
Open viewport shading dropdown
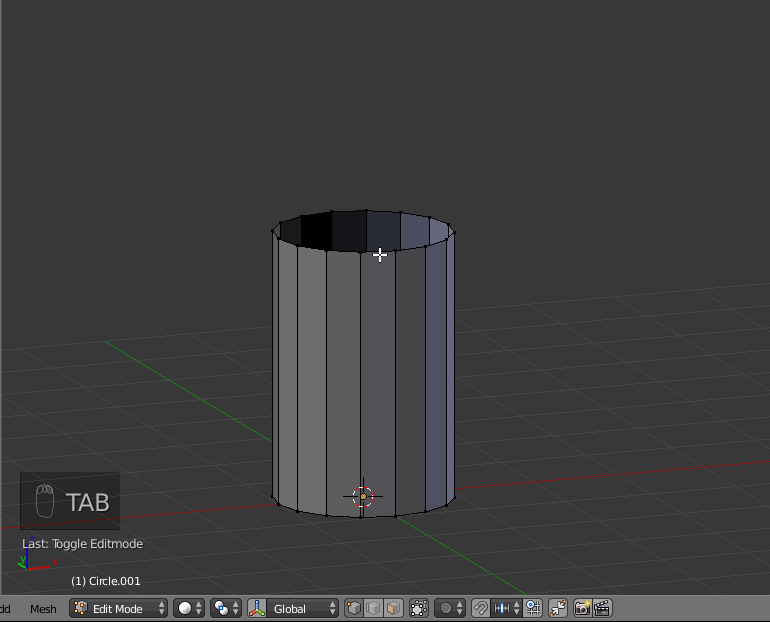tap(189, 608)
